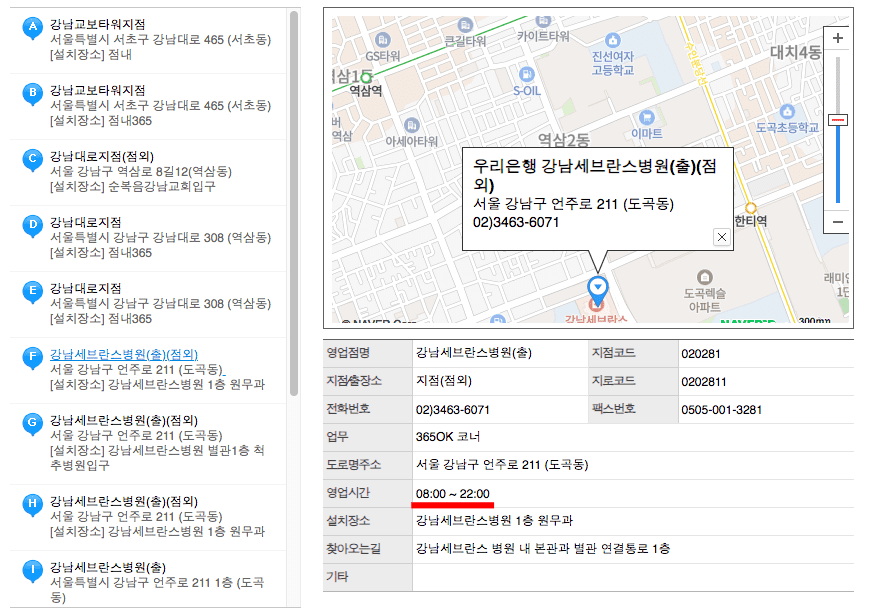Click the 도곡렉슬아파트 apartment icon
The width and height of the screenshot is (869, 616).
[704, 277]
